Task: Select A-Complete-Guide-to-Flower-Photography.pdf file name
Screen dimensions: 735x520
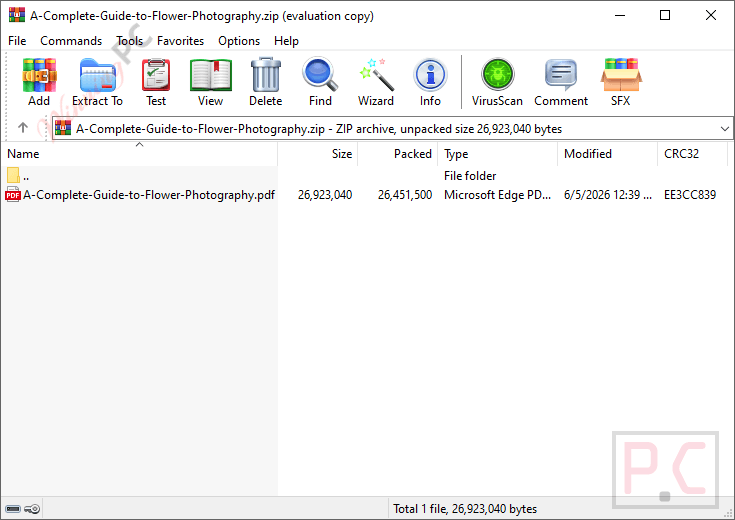Action: (x=149, y=195)
